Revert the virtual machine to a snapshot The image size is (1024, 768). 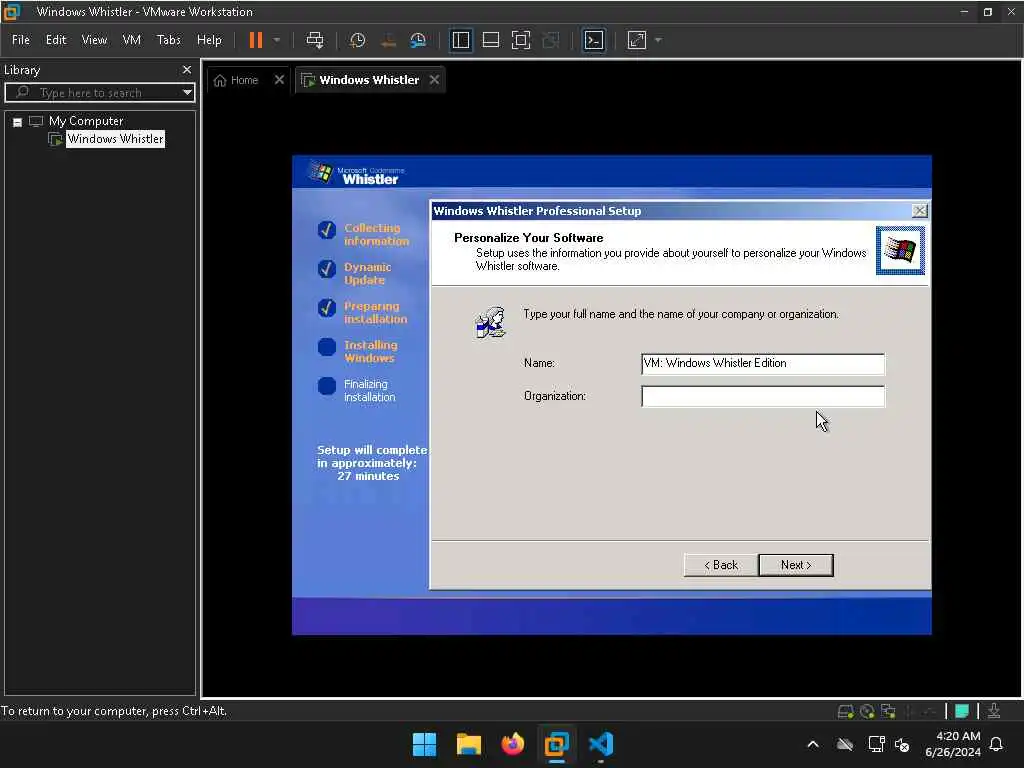pos(388,40)
